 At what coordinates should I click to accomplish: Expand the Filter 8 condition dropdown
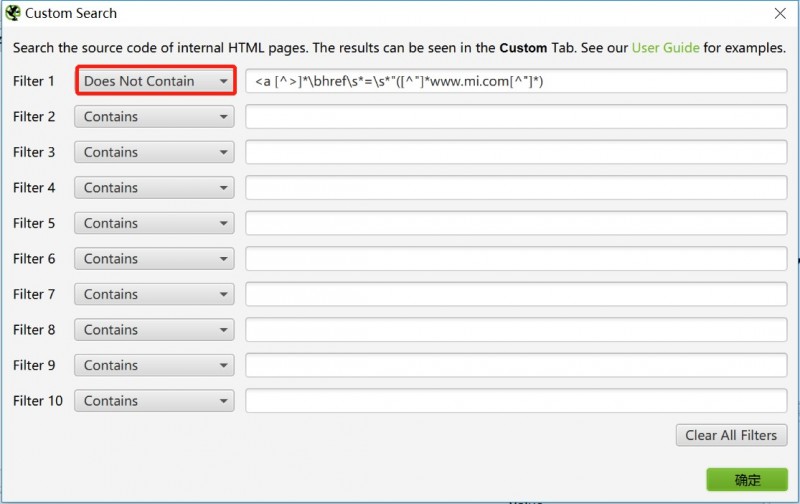pyautogui.click(x=154, y=330)
